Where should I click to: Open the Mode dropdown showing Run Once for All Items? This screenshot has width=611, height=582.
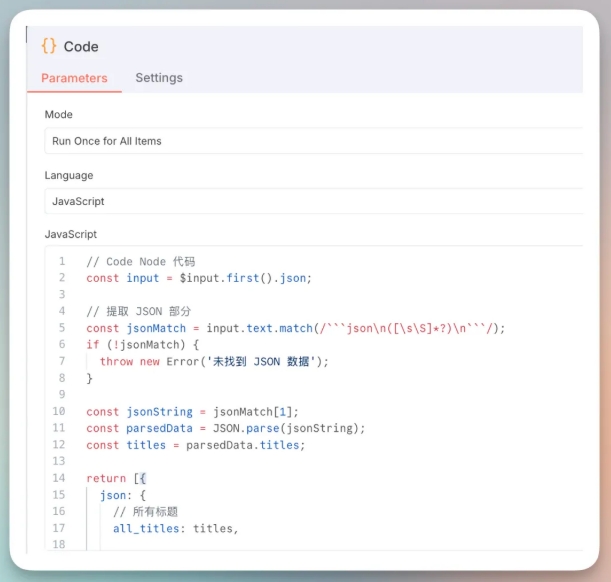point(314,141)
